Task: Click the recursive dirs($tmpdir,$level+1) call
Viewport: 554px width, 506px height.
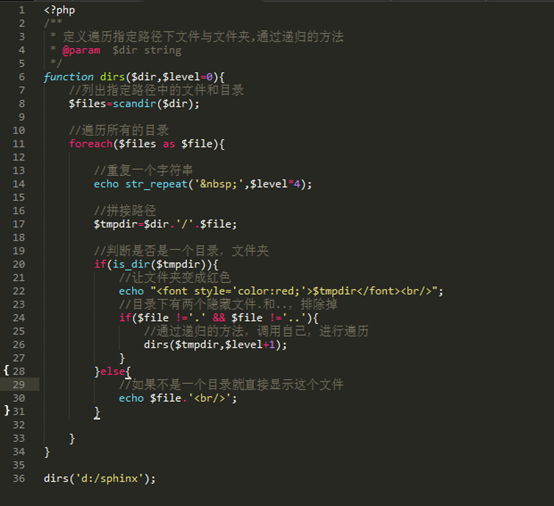Action: (x=216, y=345)
